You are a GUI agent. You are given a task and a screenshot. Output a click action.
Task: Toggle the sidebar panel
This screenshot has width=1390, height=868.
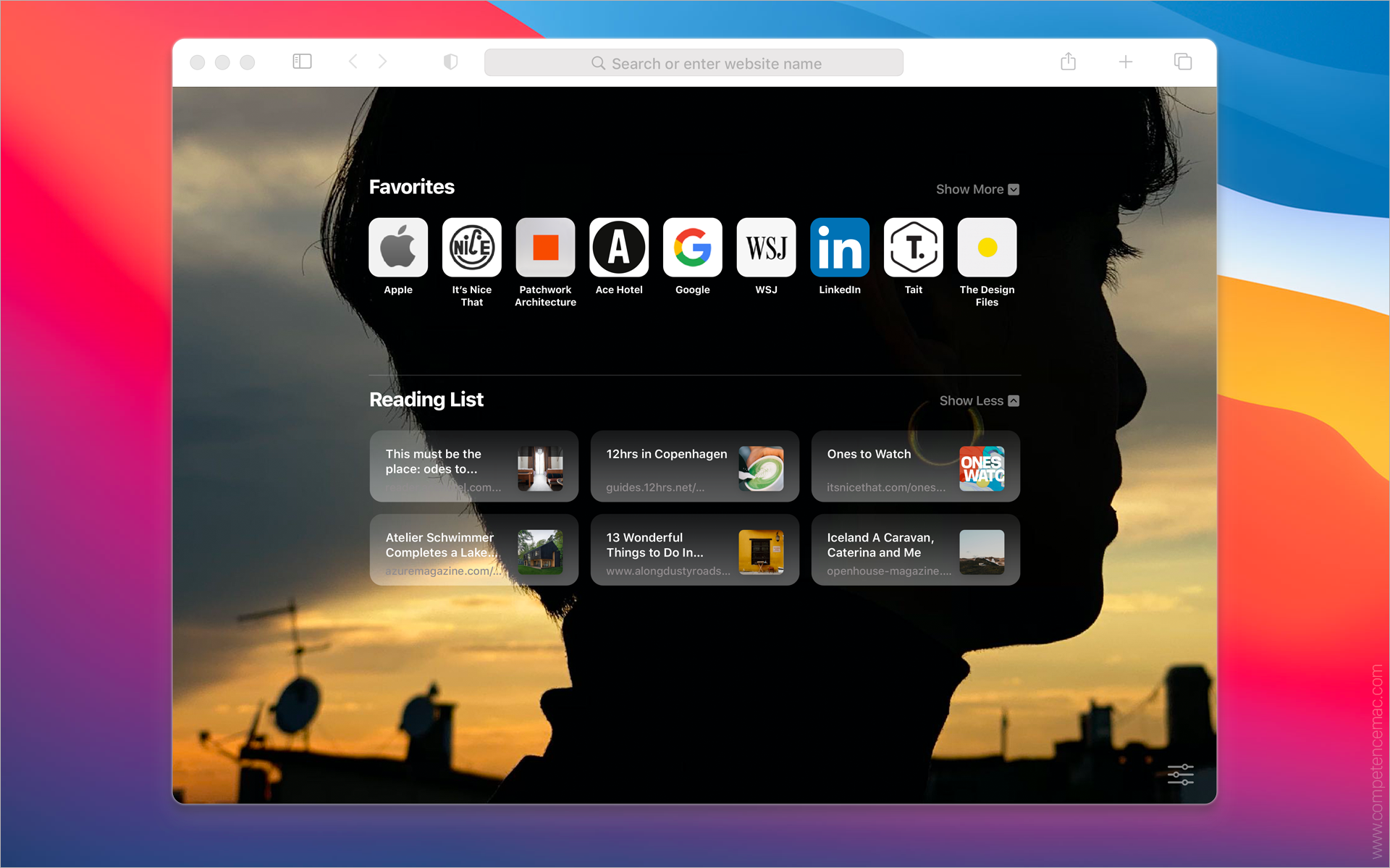coord(302,62)
